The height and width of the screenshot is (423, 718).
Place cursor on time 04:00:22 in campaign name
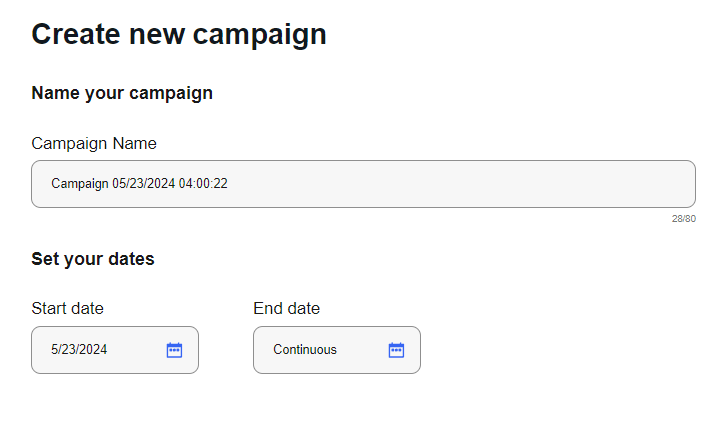click(203, 184)
